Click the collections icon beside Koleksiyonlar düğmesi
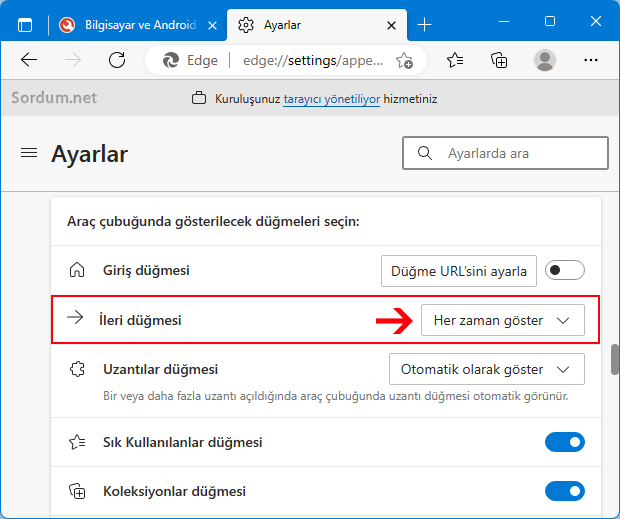 (77, 491)
